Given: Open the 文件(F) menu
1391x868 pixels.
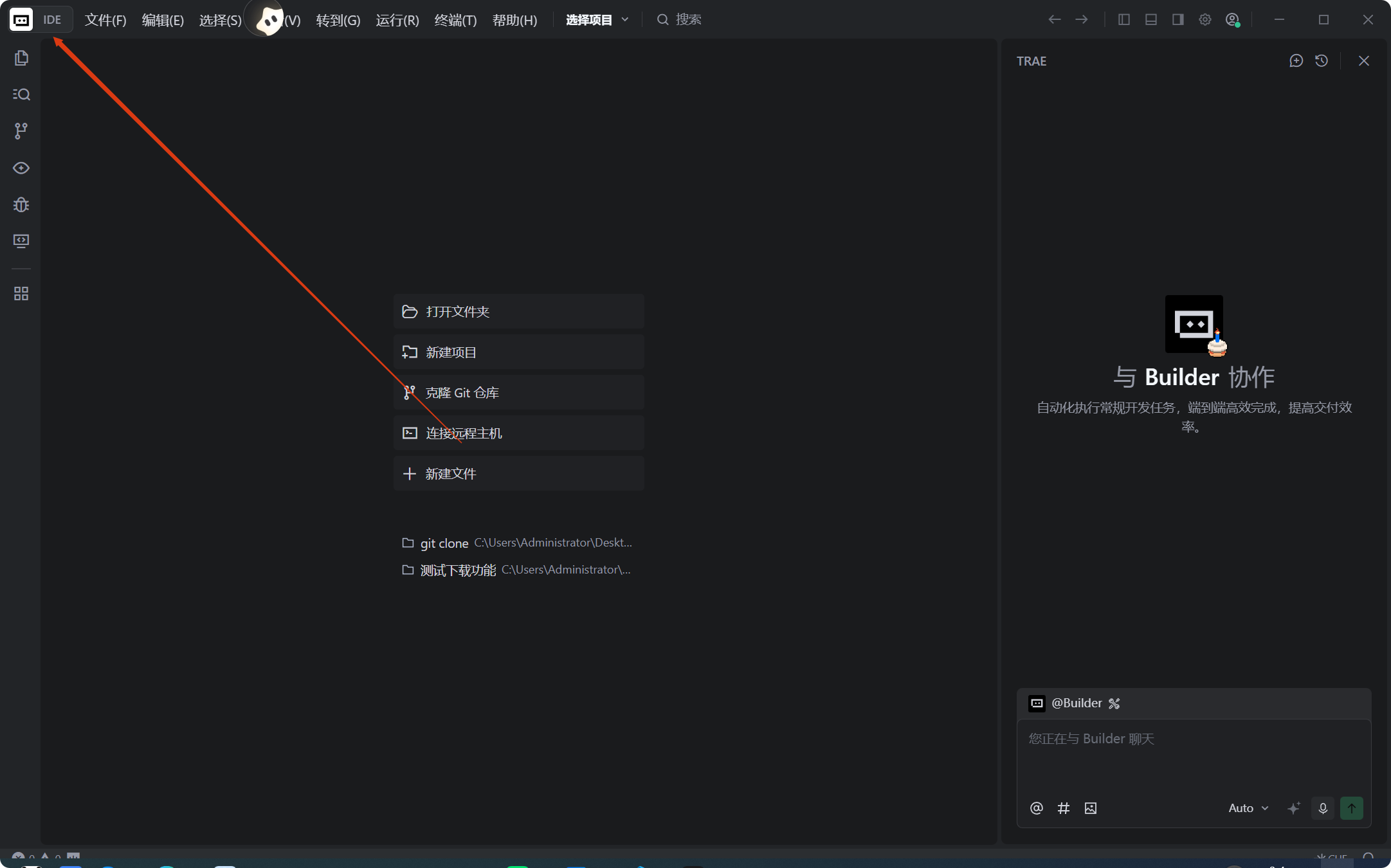Looking at the screenshot, I should [x=105, y=20].
